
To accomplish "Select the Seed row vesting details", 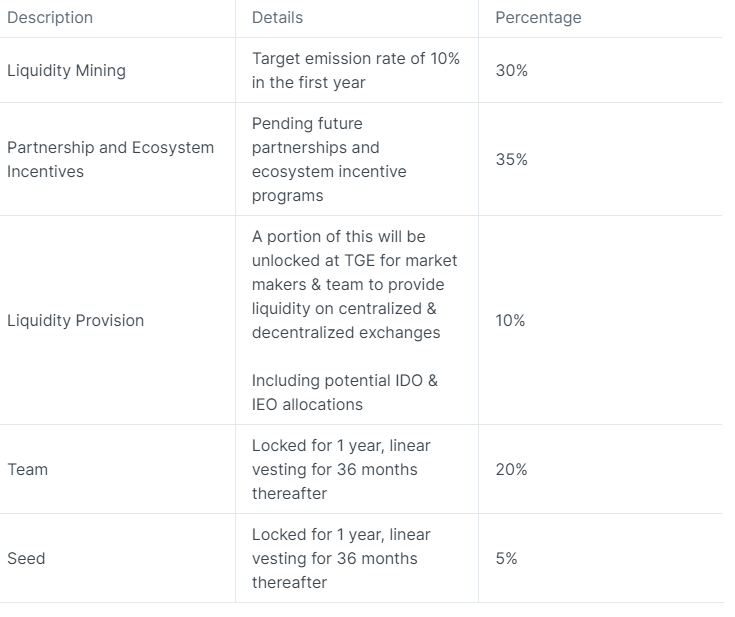I will click(x=340, y=558).
